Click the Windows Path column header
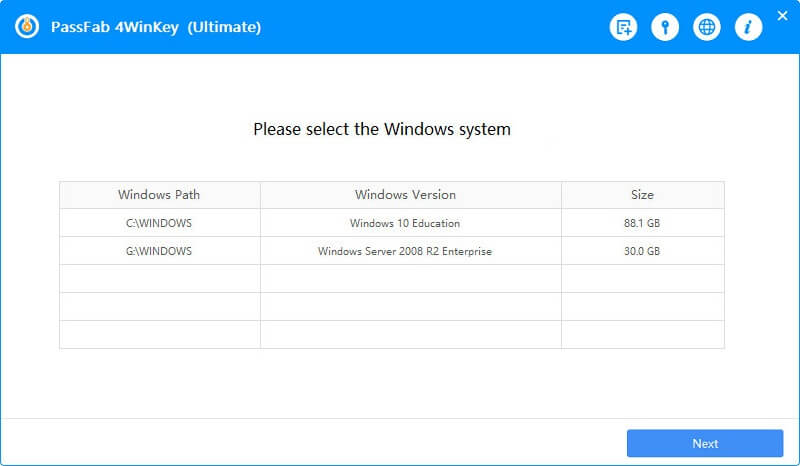This screenshot has height=466, width=800. 160,194
